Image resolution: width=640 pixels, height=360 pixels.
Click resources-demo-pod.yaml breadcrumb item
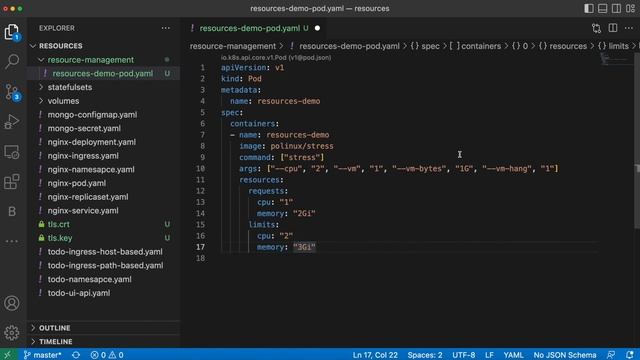click(x=349, y=46)
